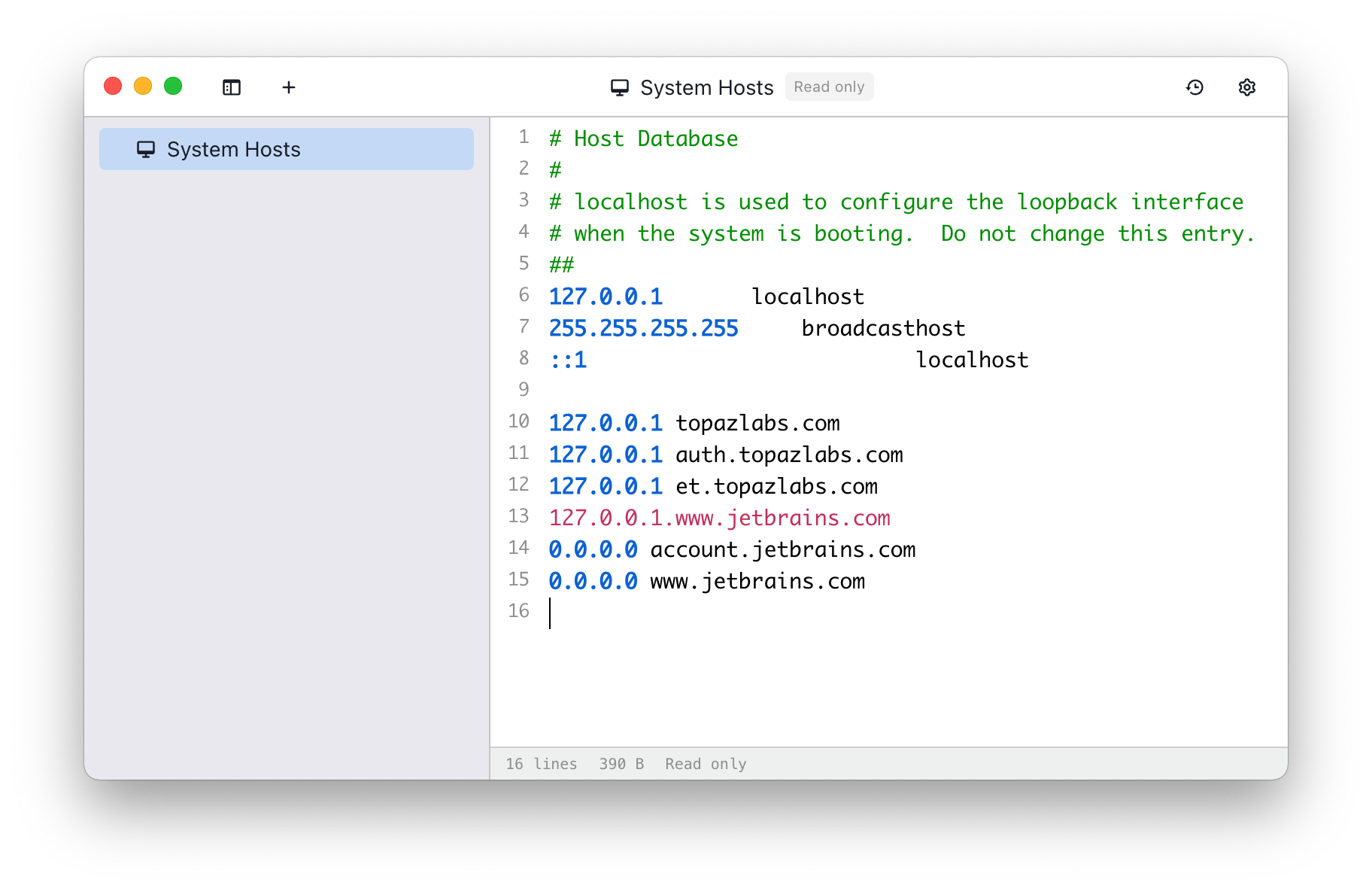Select the 0.0.0.0 address on line 14
Image resolution: width=1372 pixels, height=891 pixels.
(x=593, y=549)
